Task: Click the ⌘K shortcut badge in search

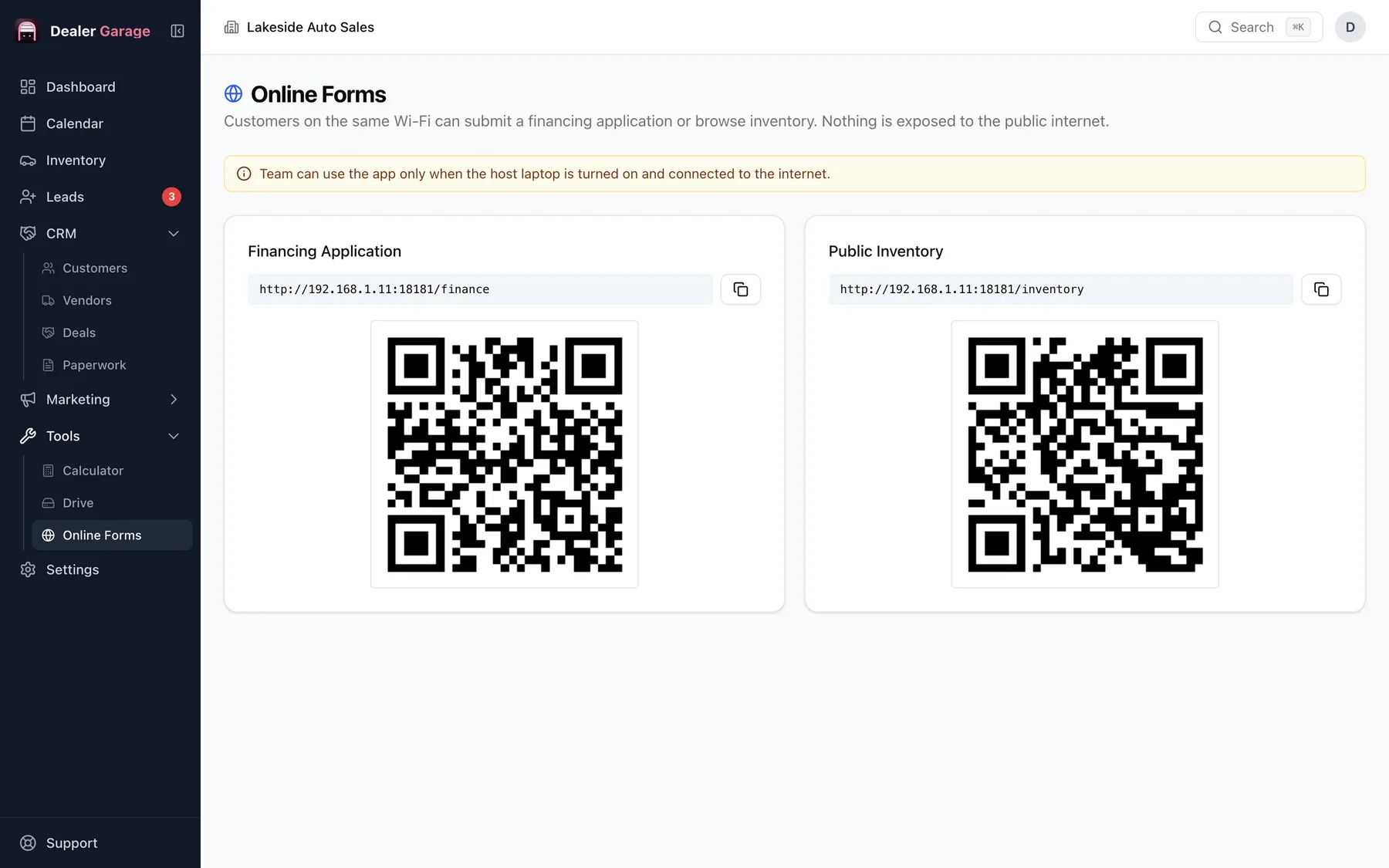Action: (1298, 27)
